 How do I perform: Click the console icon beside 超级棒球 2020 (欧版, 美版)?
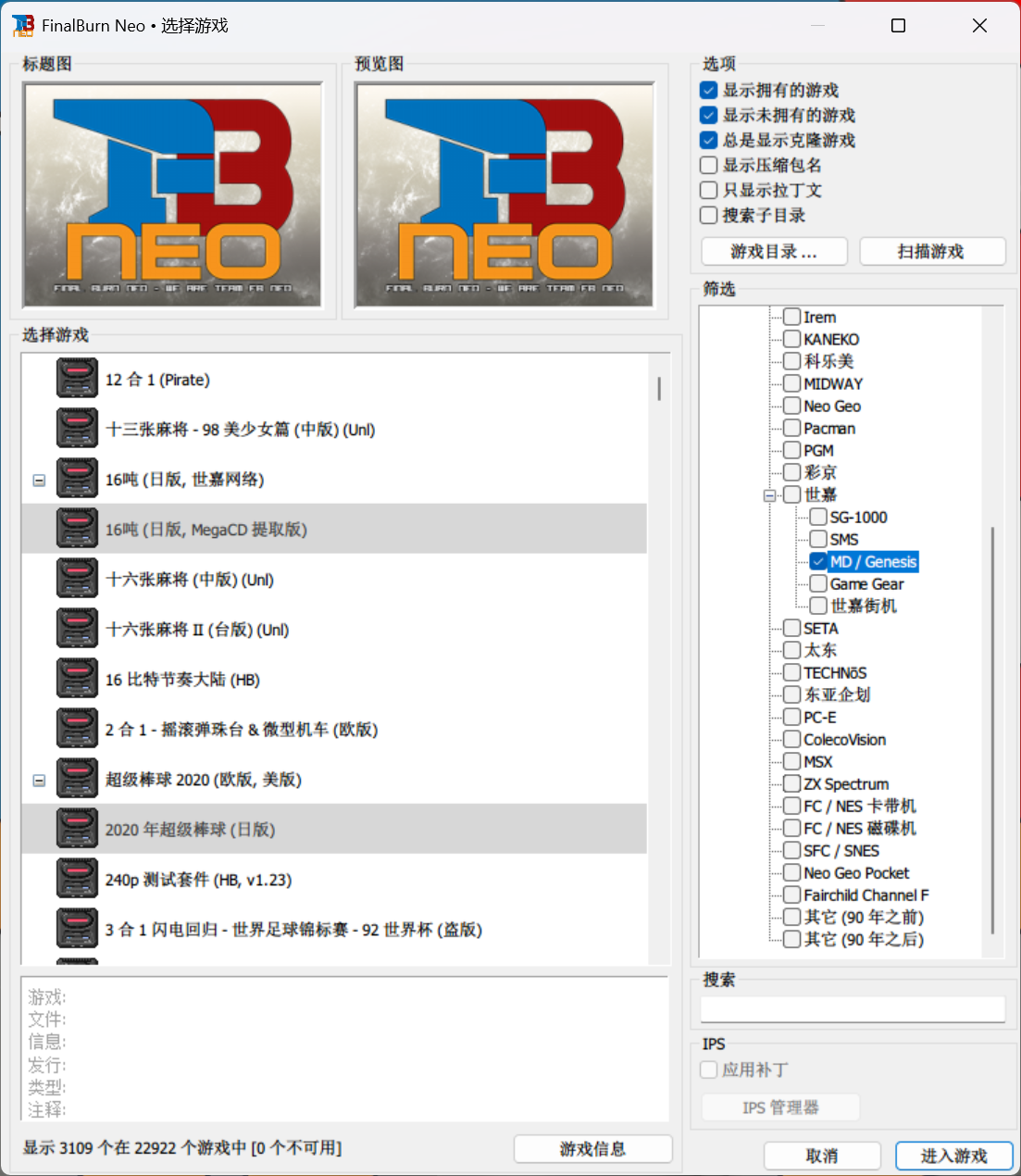click(x=77, y=780)
